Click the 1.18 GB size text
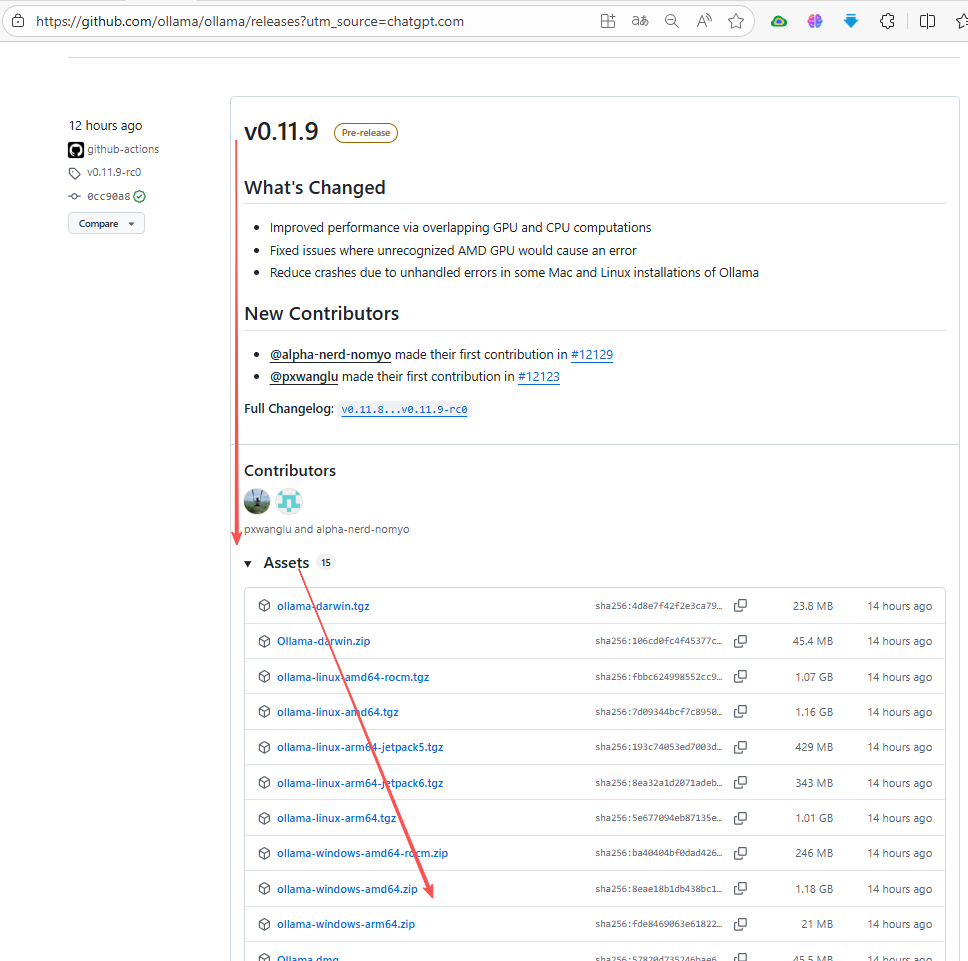968x961 pixels. click(814, 889)
